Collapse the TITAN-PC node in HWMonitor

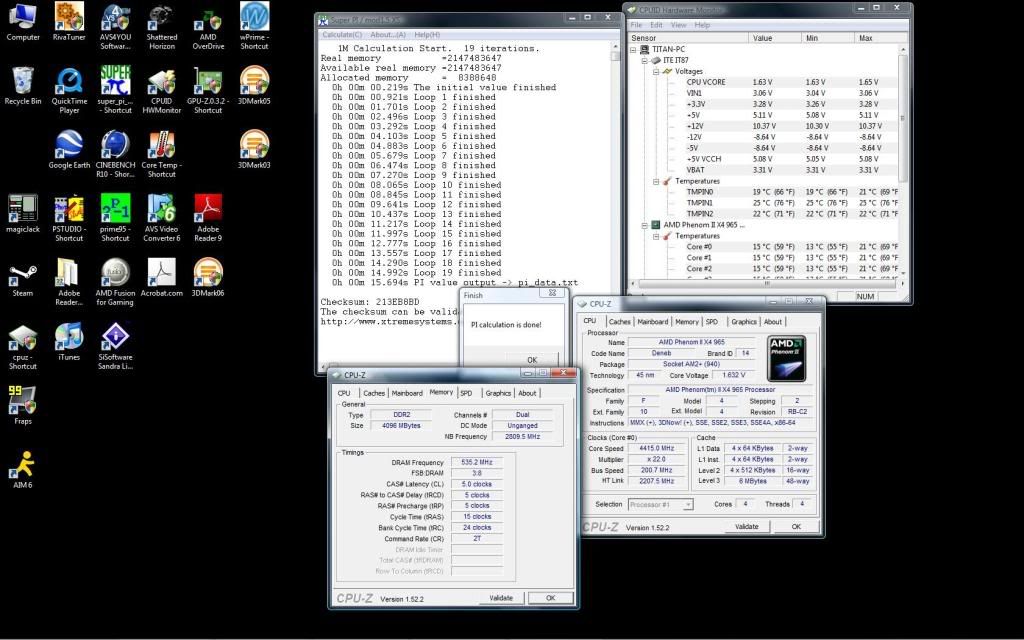click(x=633, y=49)
